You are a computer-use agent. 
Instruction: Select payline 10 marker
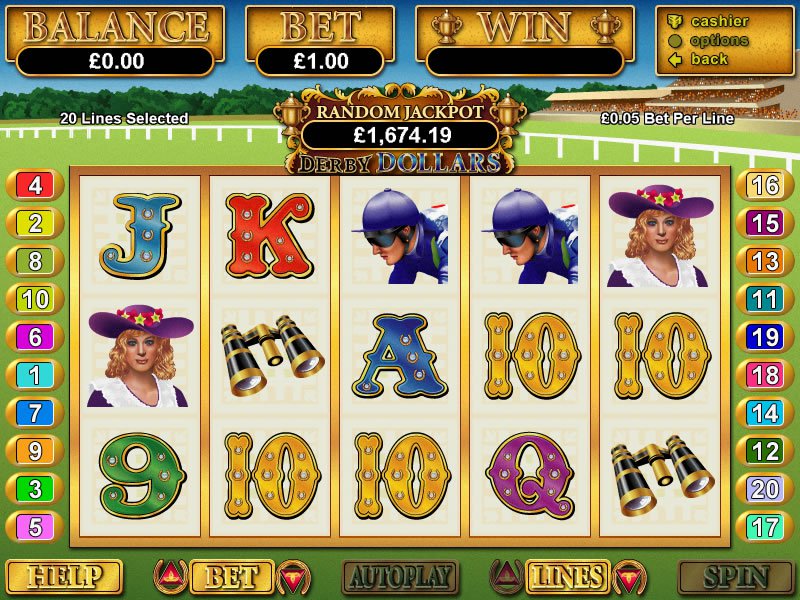tap(35, 299)
